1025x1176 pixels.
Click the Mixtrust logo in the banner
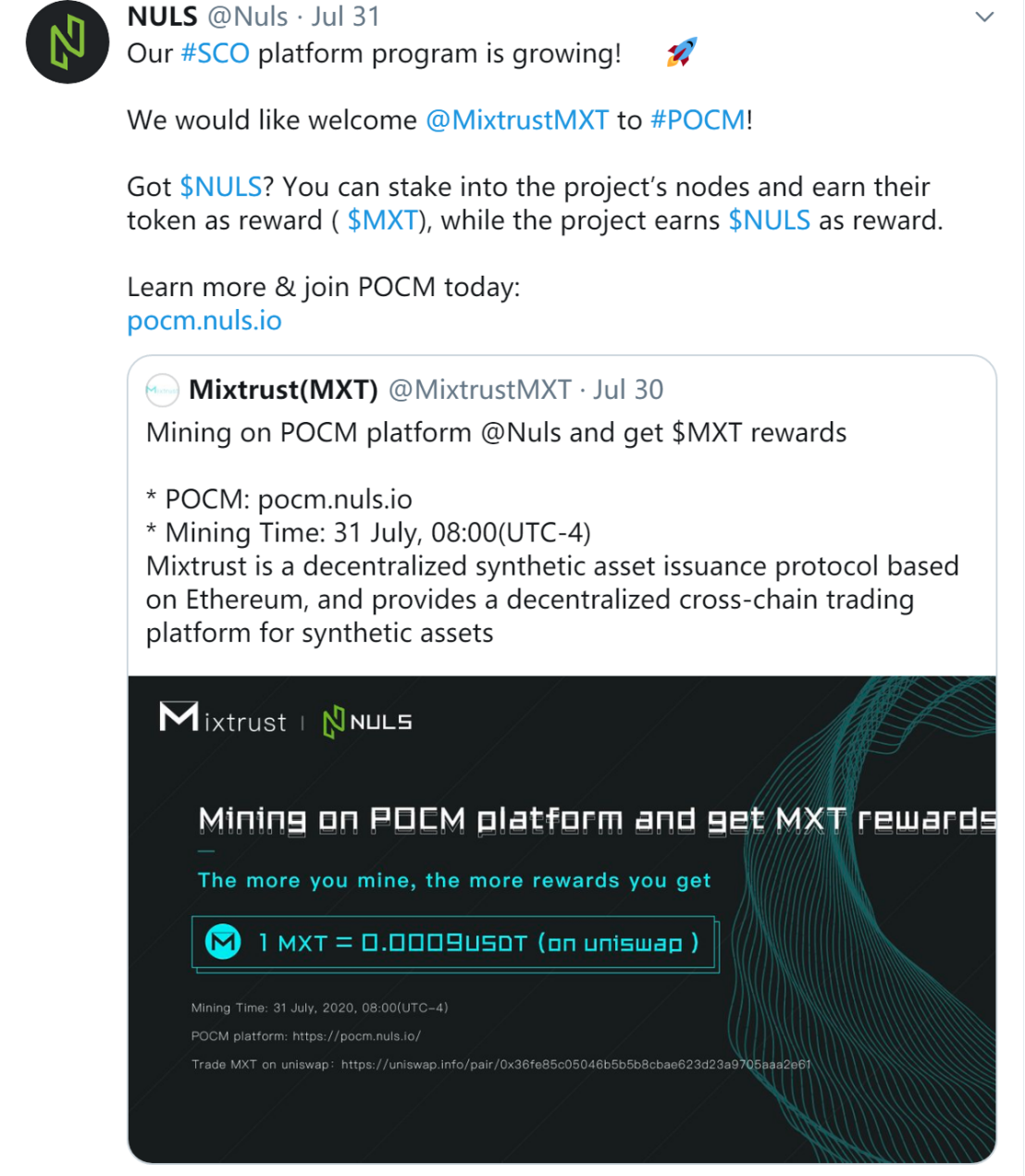pyautogui.click(x=223, y=719)
